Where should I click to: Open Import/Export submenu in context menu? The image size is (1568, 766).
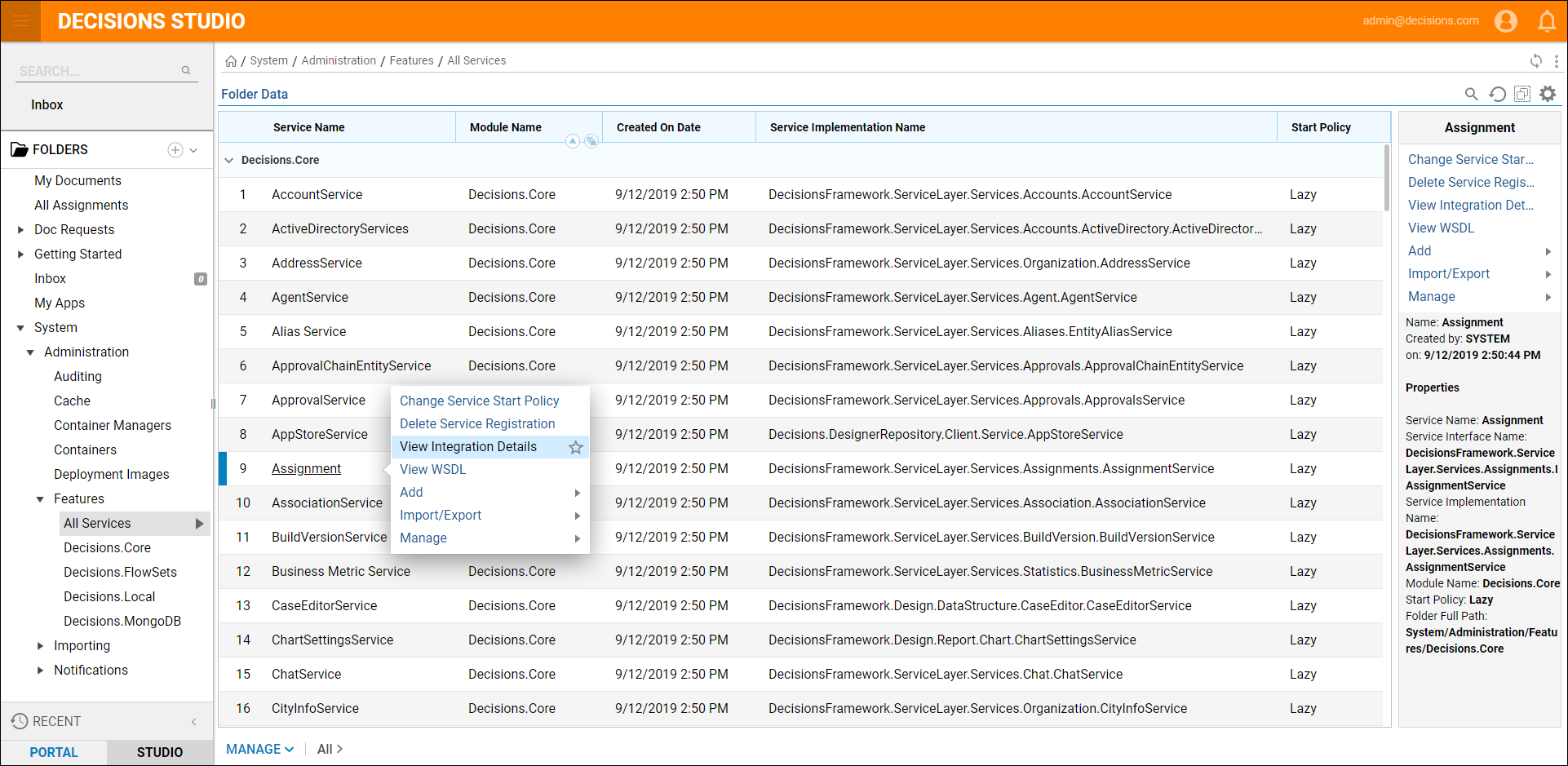point(489,515)
